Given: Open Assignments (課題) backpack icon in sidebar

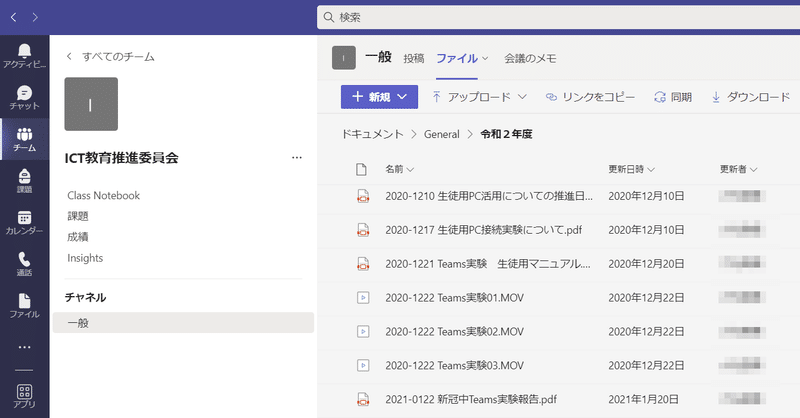Looking at the screenshot, I should coord(24,181).
